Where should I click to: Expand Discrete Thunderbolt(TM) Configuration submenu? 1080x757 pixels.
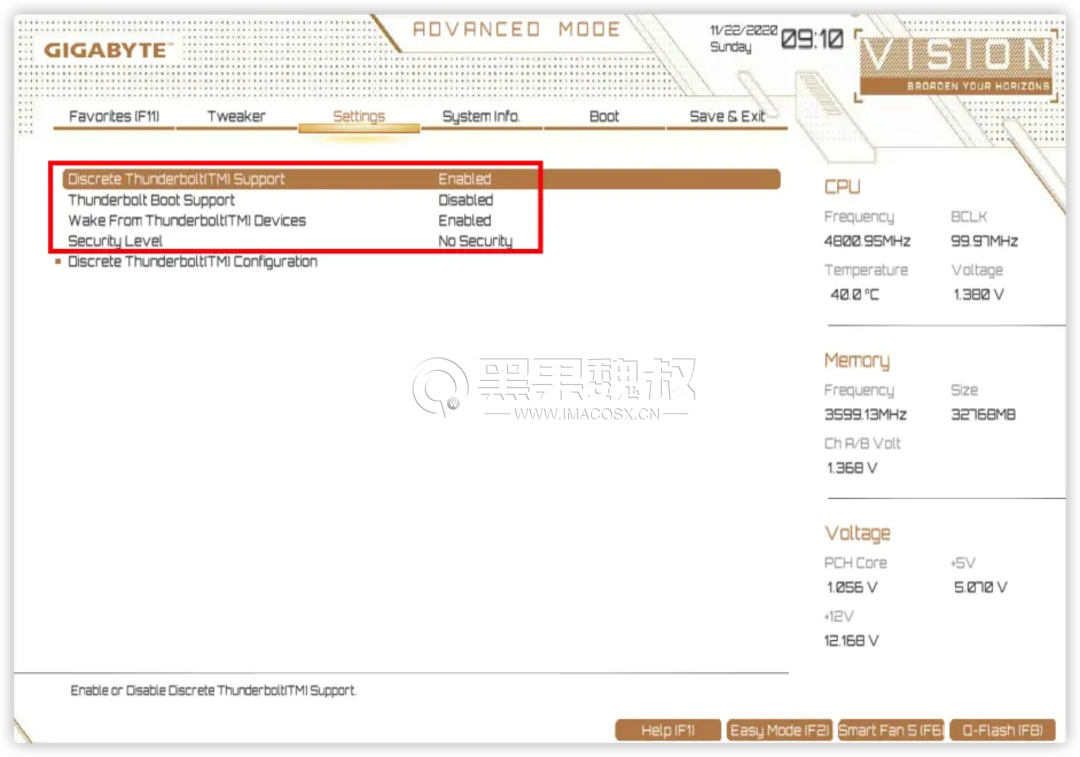pos(192,262)
